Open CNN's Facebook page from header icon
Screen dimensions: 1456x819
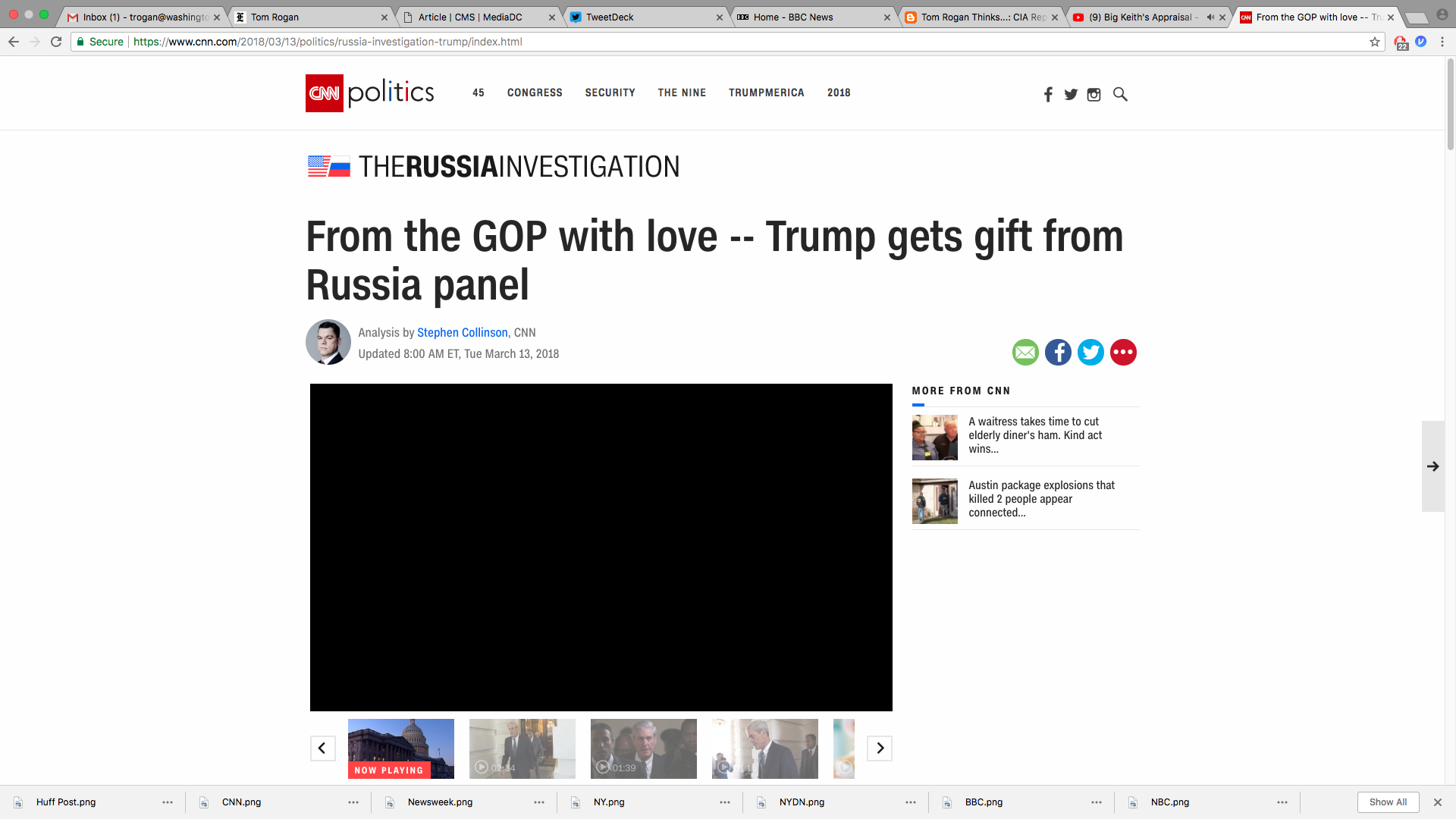click(1048, 94)
